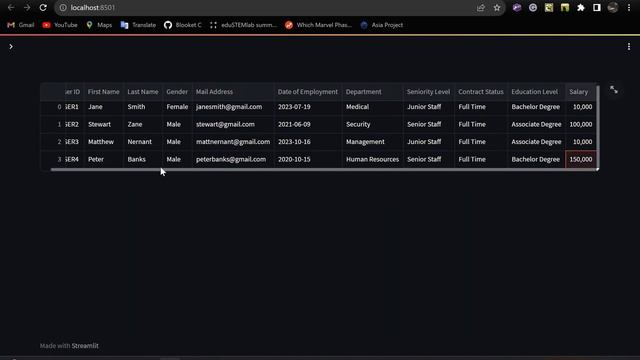The image size is (640, 360).
Task: Open the Streamlit link in footer
Action: tap(85, 346)
